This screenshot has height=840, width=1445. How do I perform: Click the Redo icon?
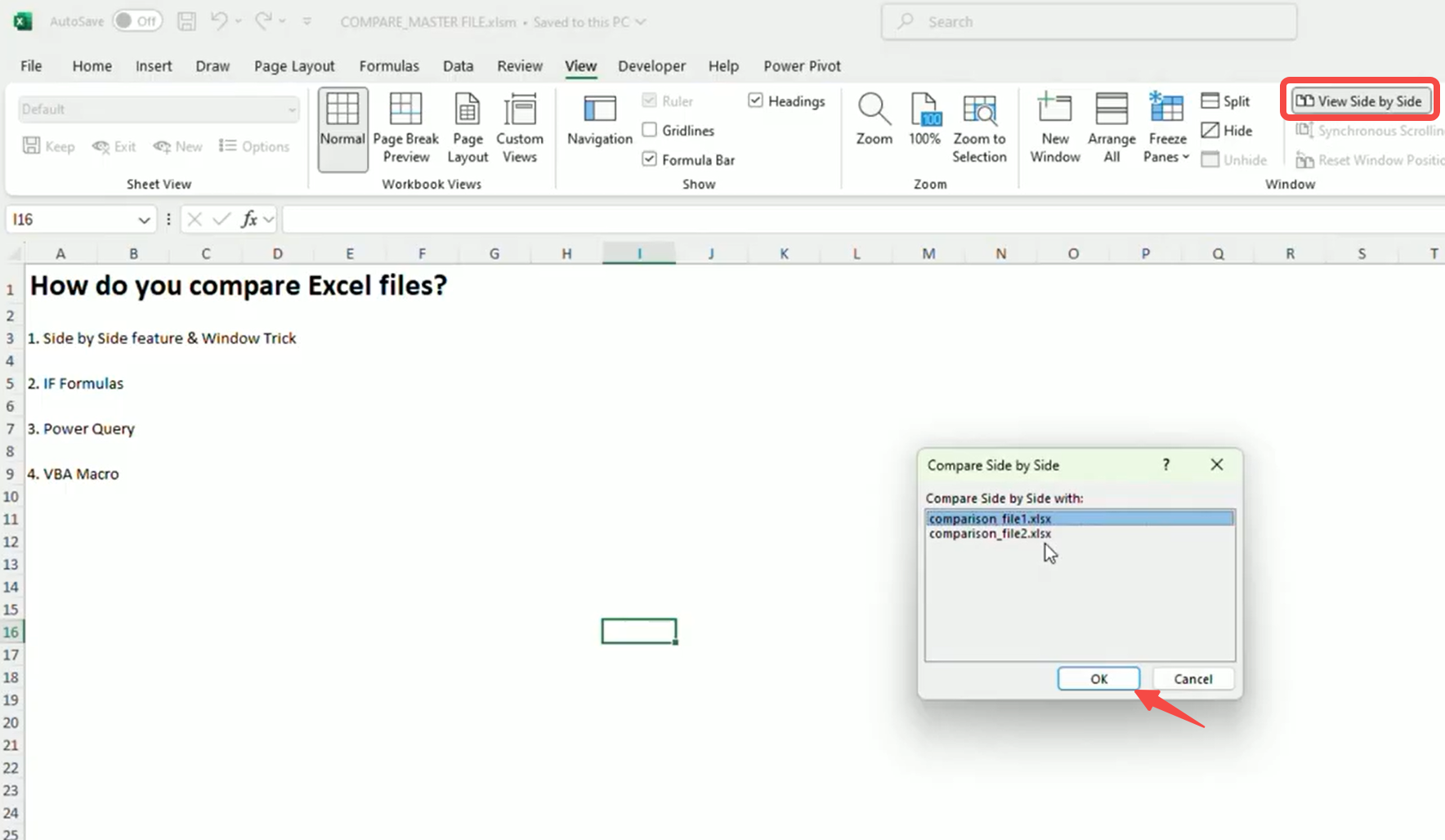(x=262, y=21)
